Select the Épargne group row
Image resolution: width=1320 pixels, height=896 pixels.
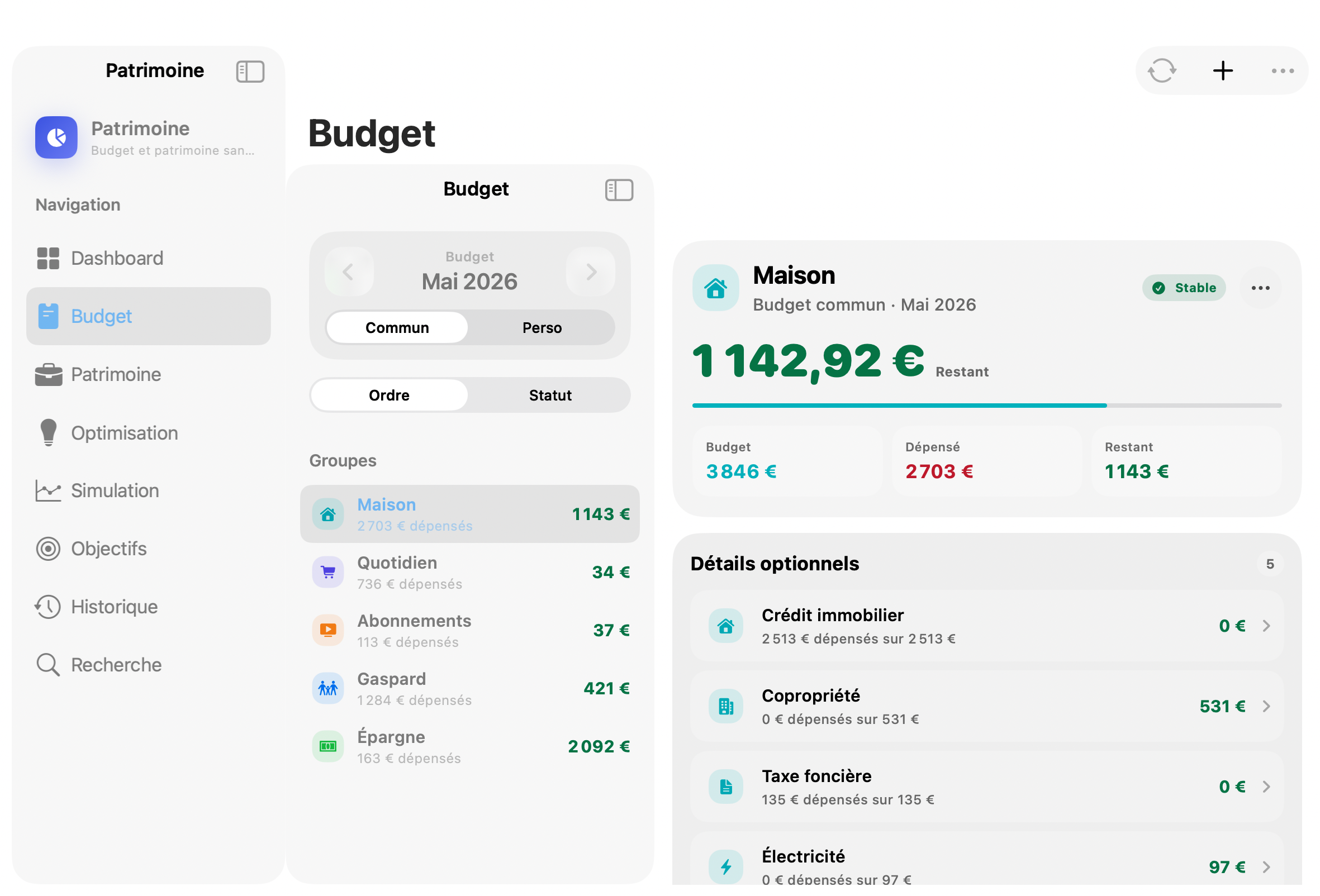pos(470,747)
